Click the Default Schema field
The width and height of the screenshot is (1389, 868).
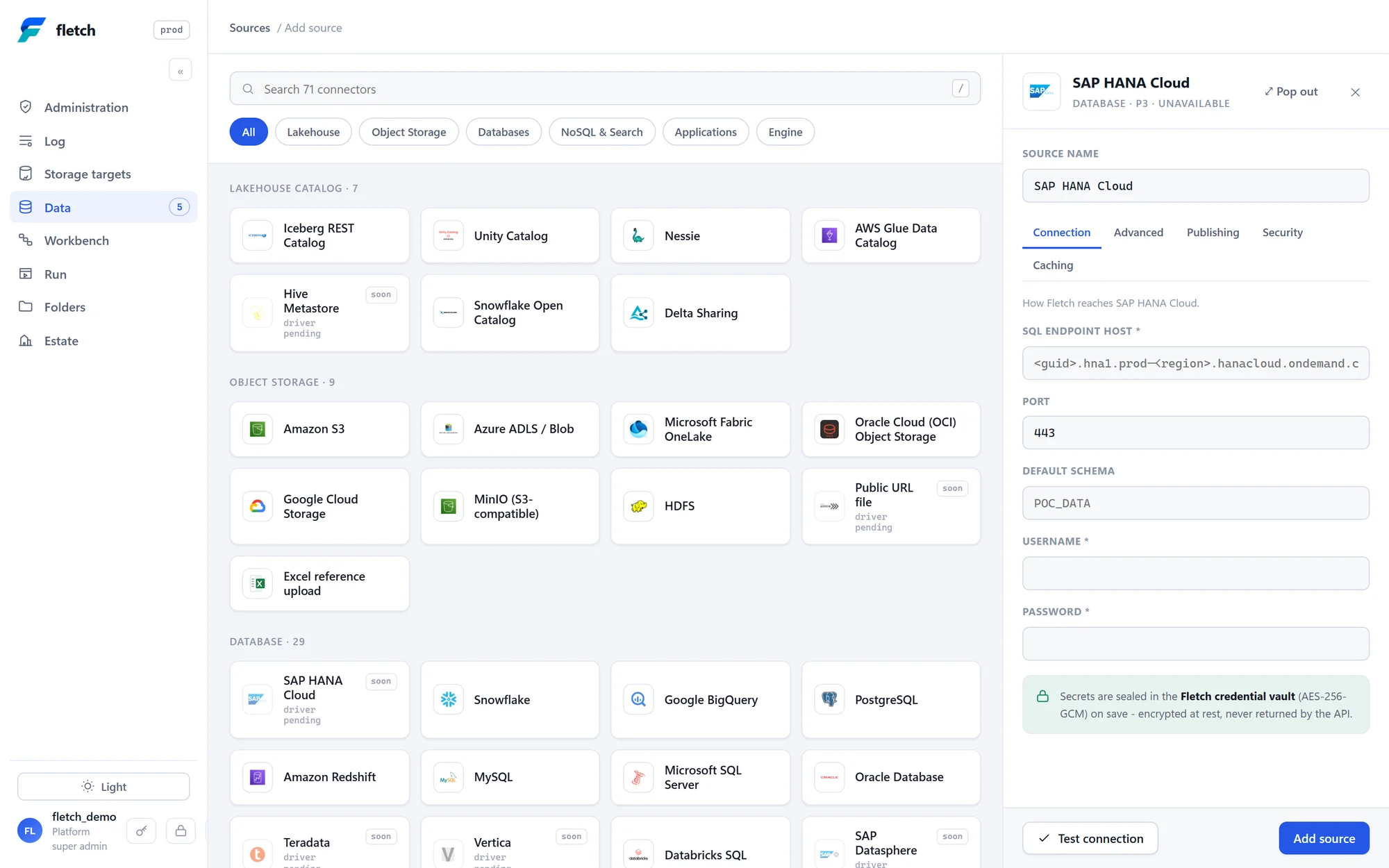1196,503
